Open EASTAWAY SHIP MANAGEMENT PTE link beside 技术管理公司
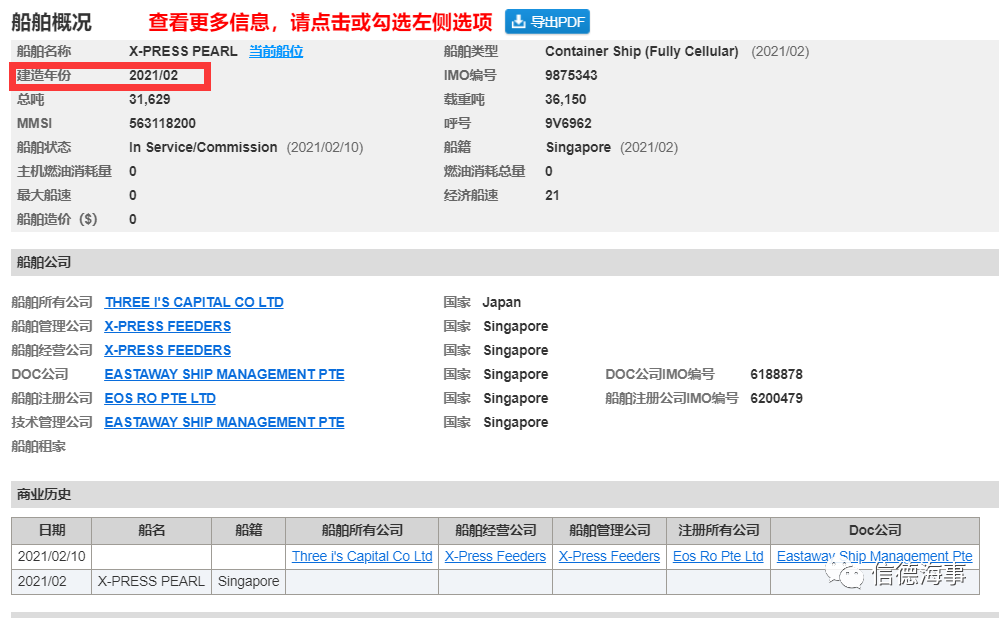The image size is (999, 618). click(x=224, y=422)
